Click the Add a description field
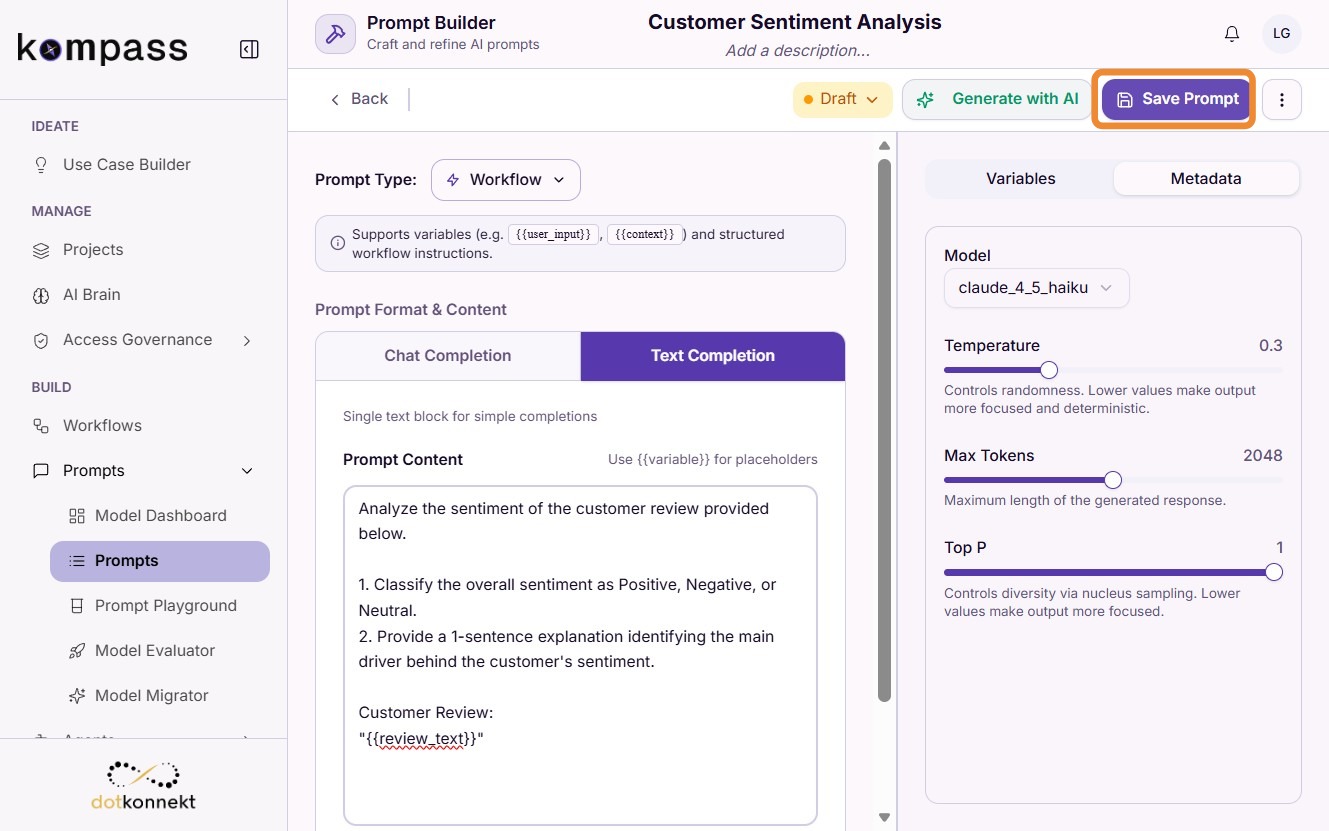This screenshot has height=831, width=1329. (797, 51)
